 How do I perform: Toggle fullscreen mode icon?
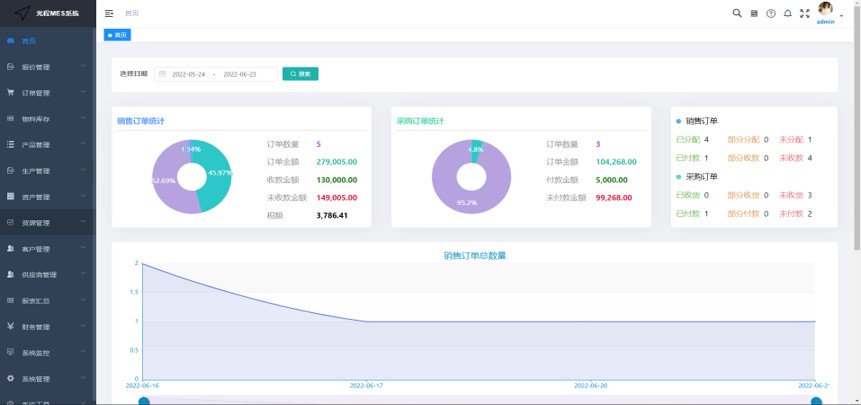[804, 13]
